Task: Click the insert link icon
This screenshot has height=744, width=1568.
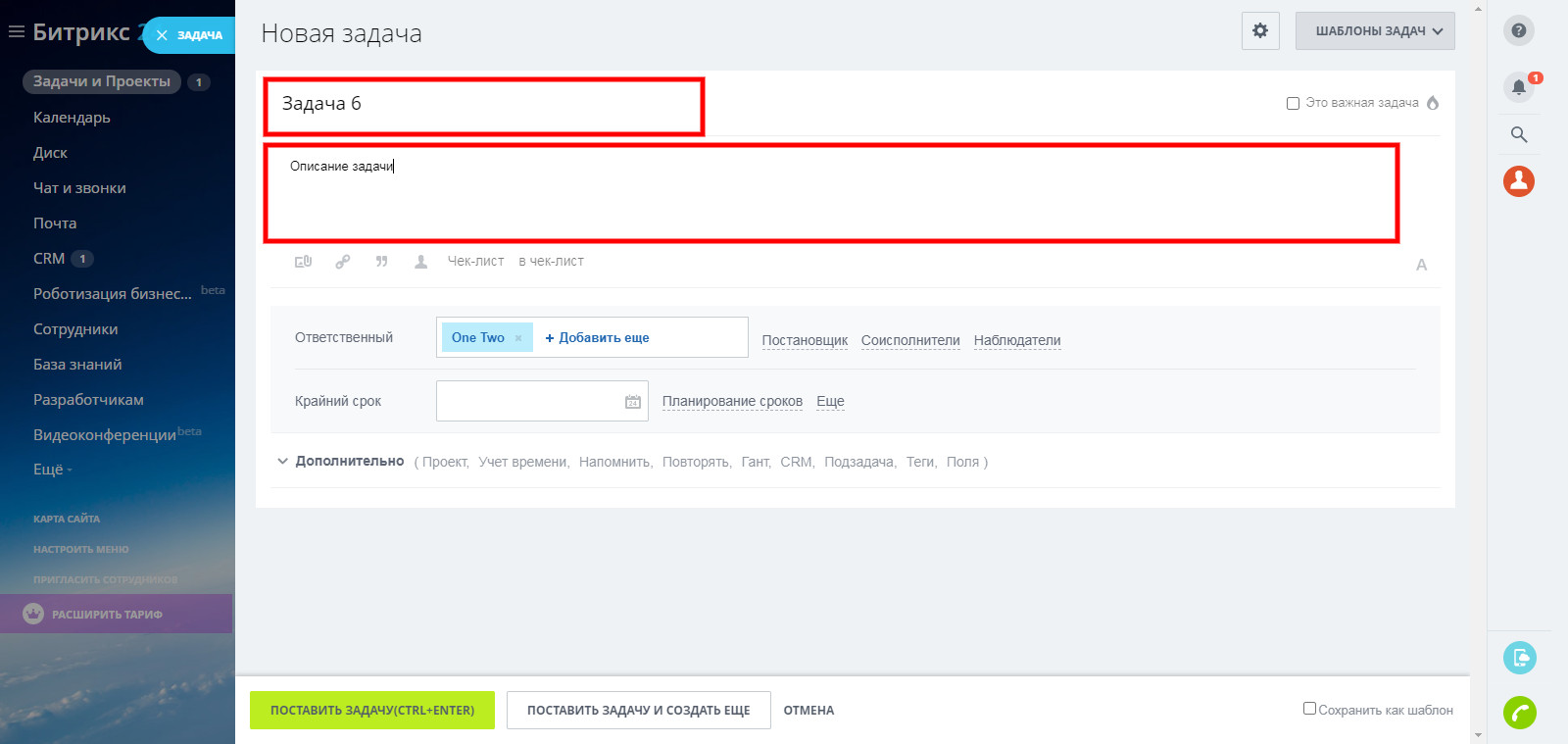Action: 342,262
